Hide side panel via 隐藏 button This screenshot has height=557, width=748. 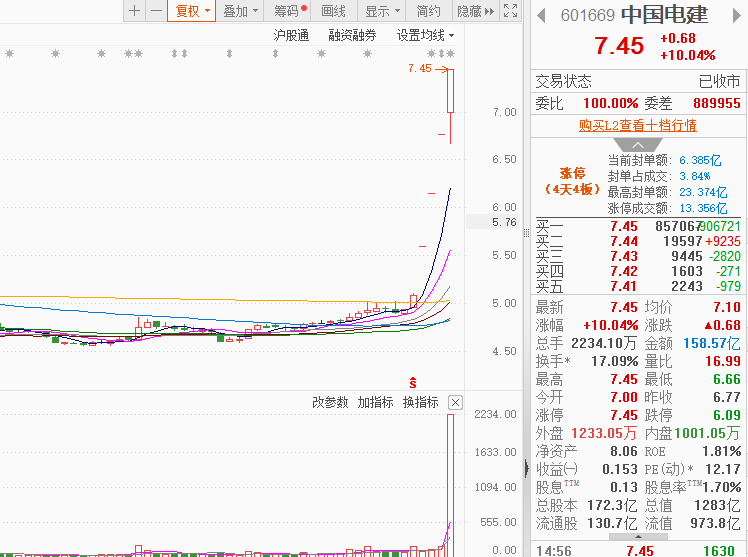[475, 10]
